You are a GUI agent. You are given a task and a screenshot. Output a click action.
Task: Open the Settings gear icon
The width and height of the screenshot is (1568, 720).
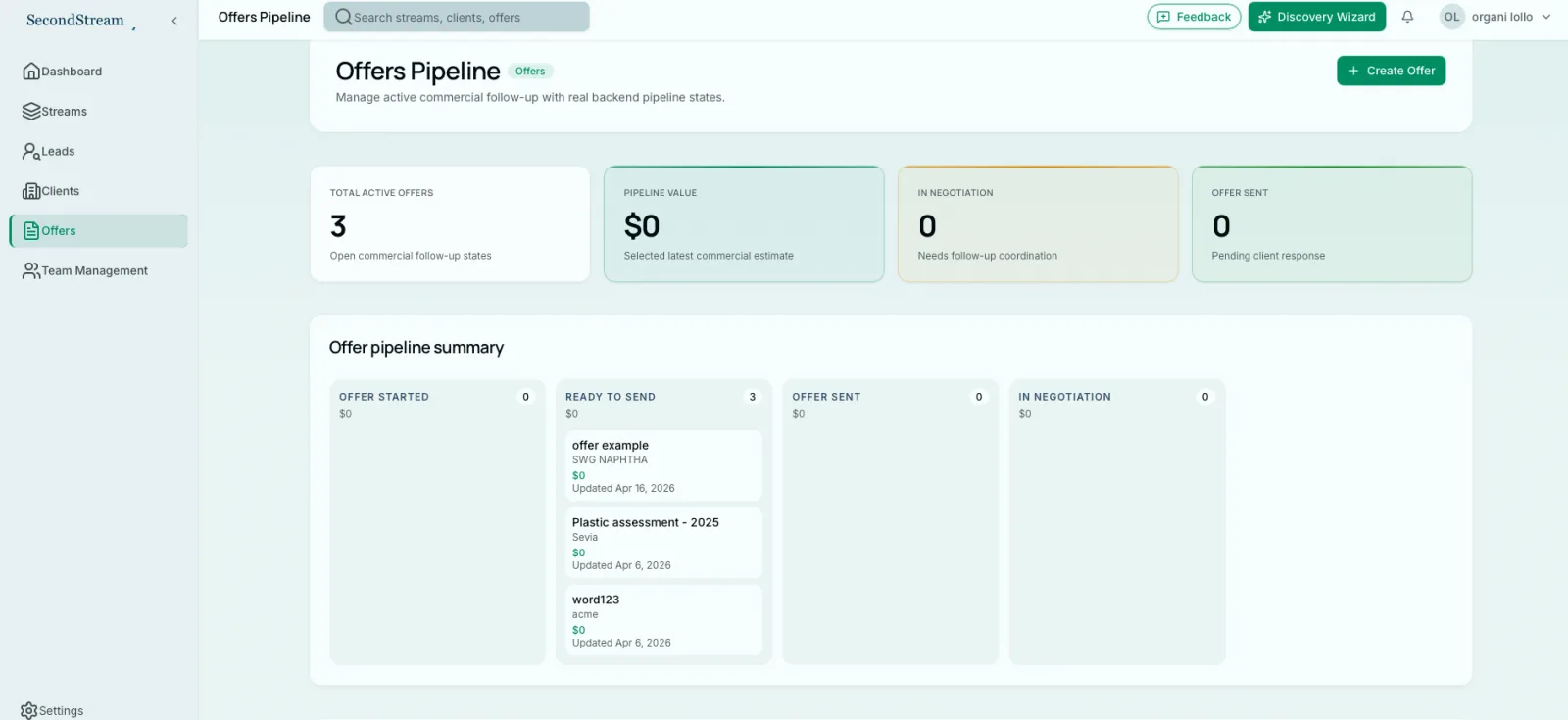tap(29, 710)
